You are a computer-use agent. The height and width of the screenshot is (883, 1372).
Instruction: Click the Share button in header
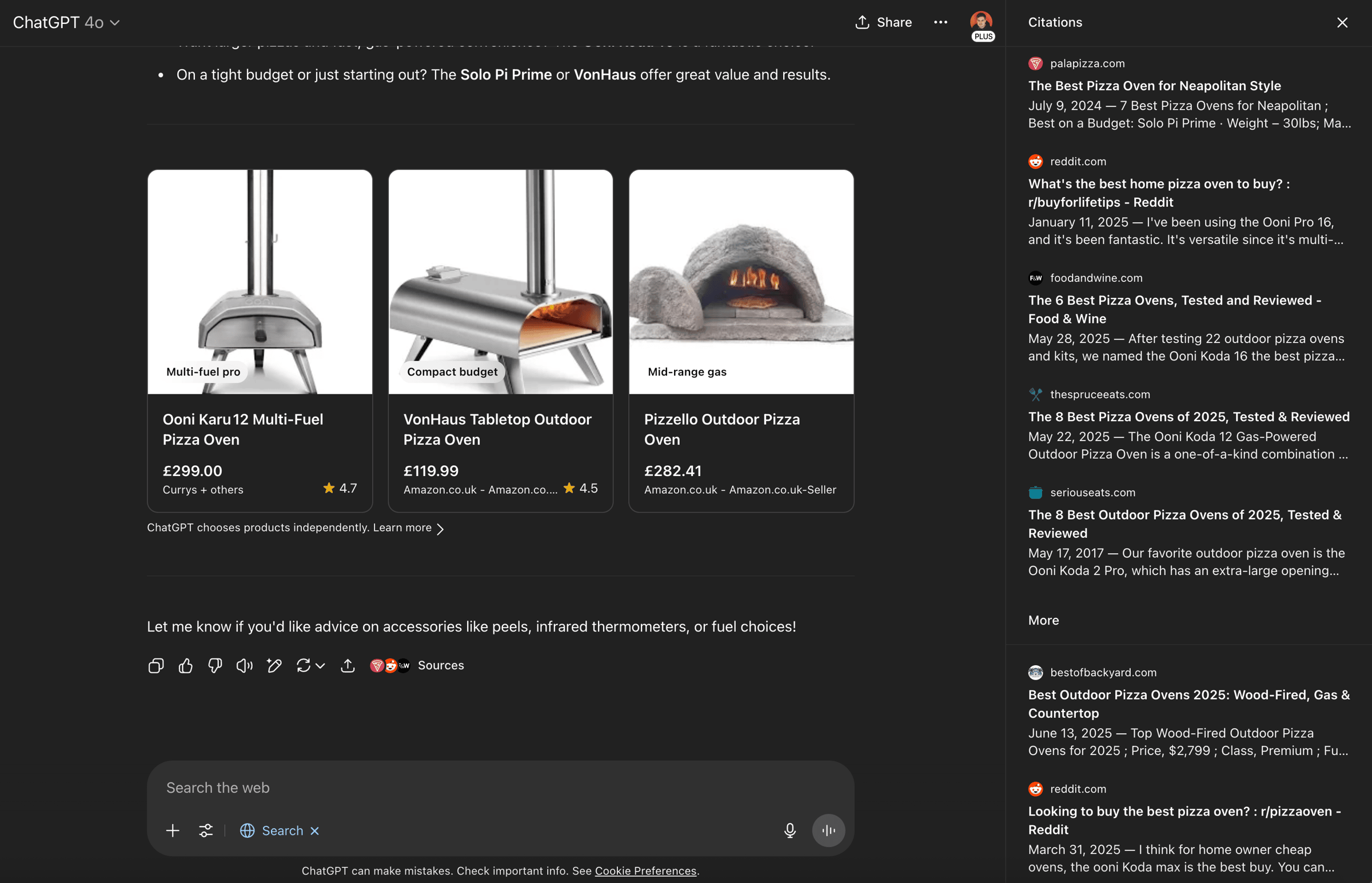(884, 22)
